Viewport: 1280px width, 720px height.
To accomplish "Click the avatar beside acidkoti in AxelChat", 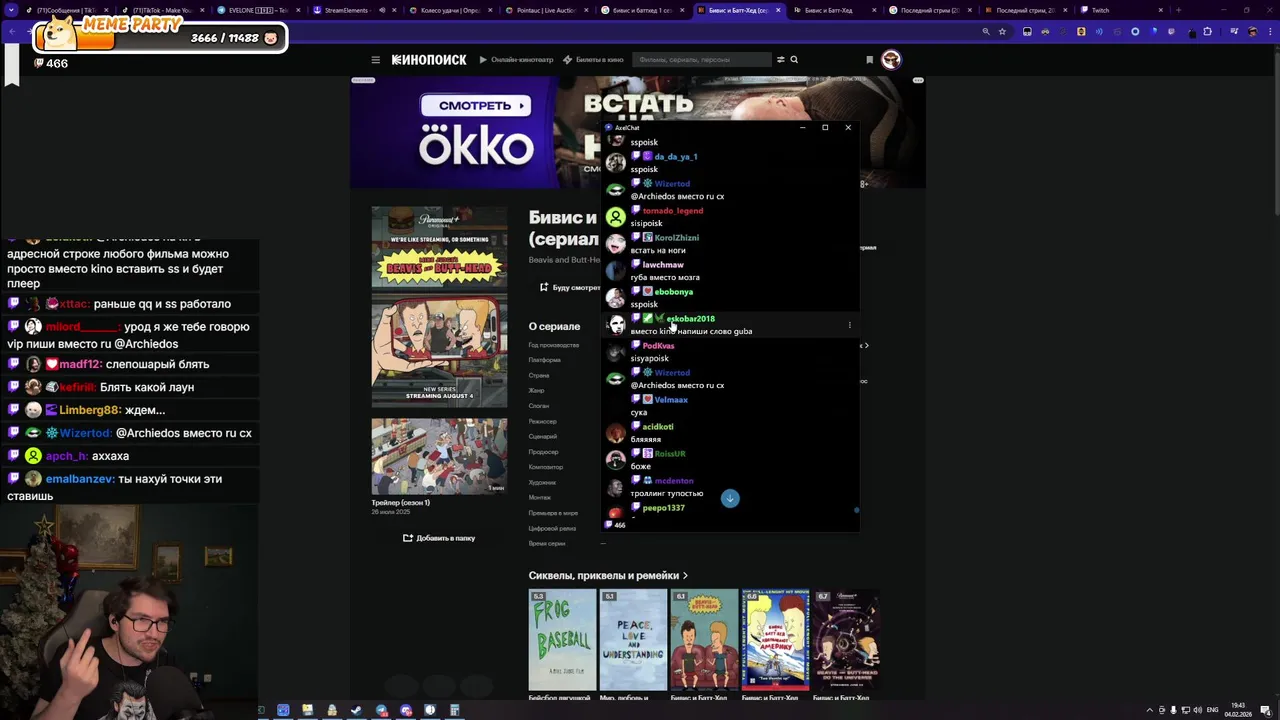I will click(615, 433).
